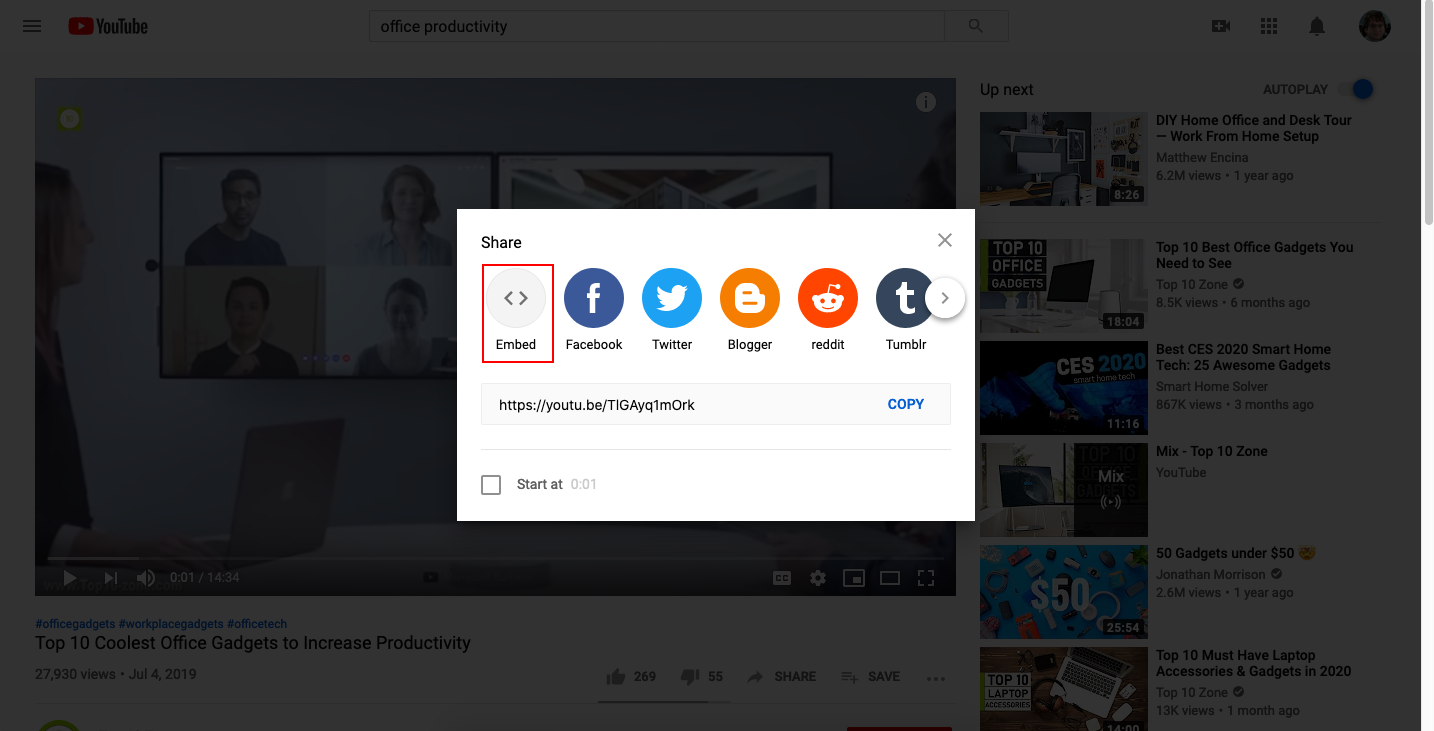This screenshot has width=1434, height=731.
Task: Open the 50 Gadgets under $50 video
Action: [1235, 553]
